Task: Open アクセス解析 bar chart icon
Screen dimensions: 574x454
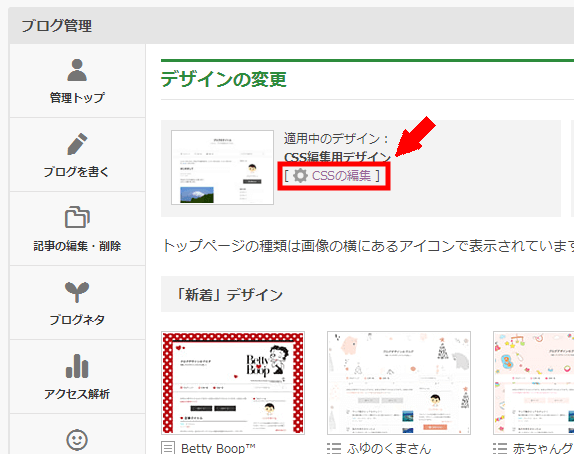Action: 77,366
